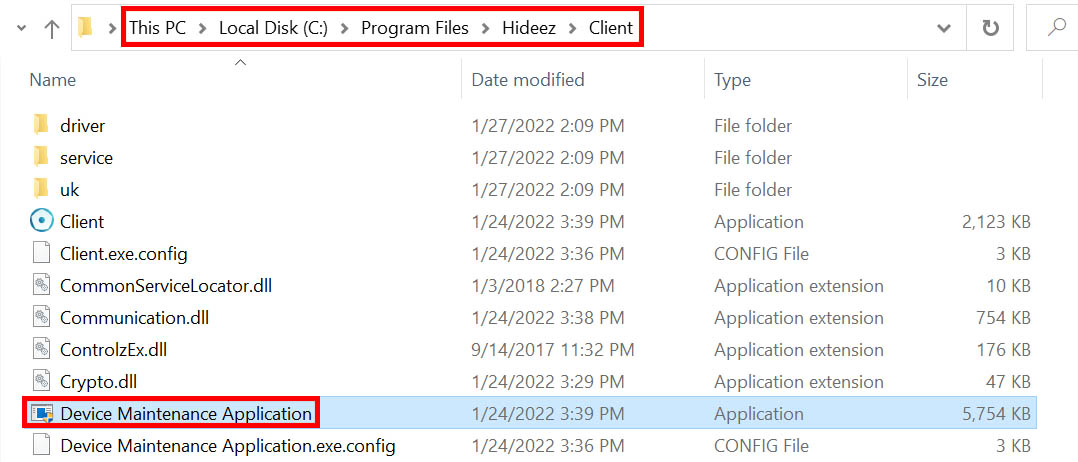This screenshot has width=1078, height=462.
Task: Sort the list by Size column
Action: tap(932, 80)
